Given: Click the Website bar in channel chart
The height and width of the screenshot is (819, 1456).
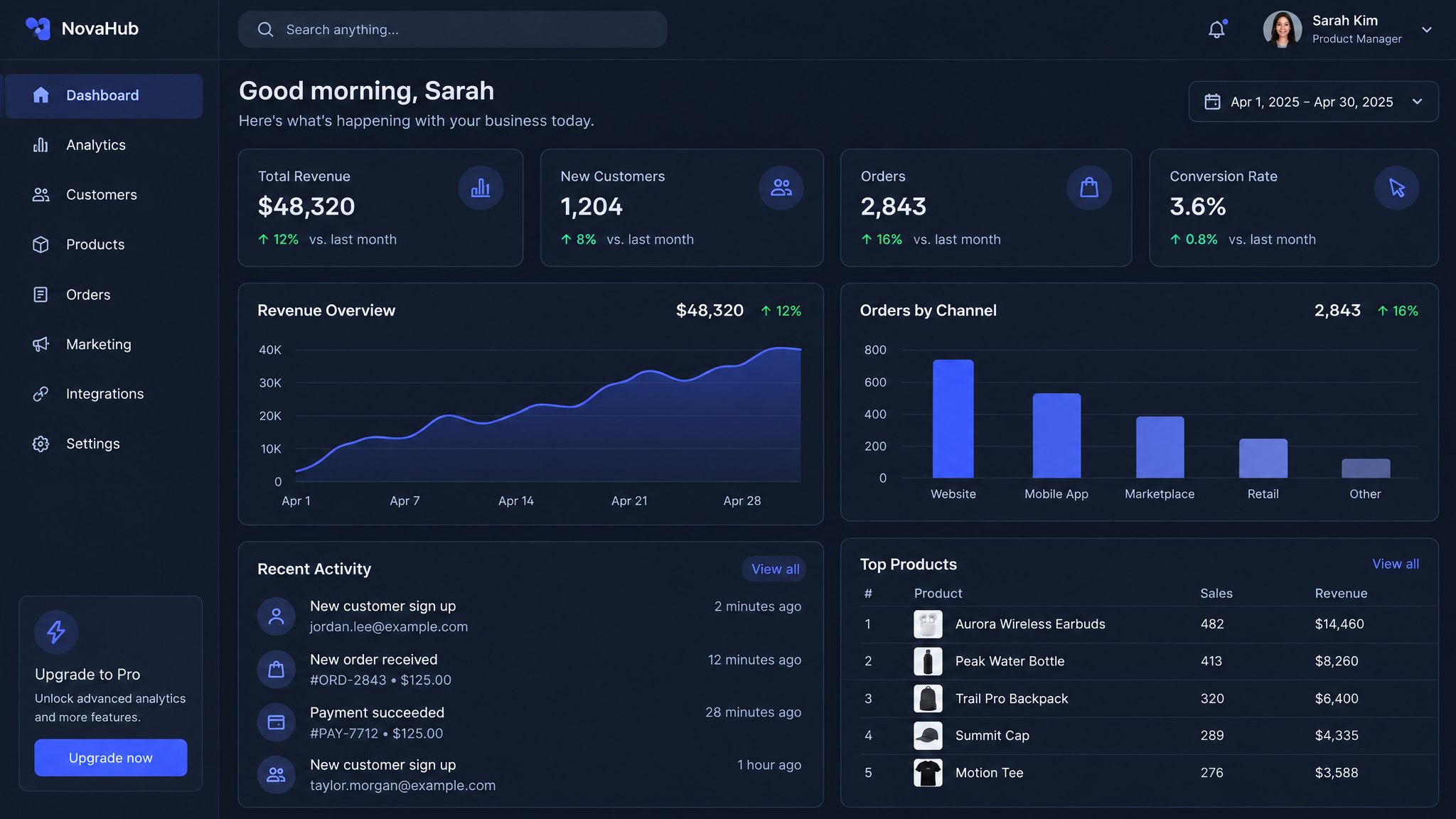Looking at the screenshot, I should click(x=953, y=419).
